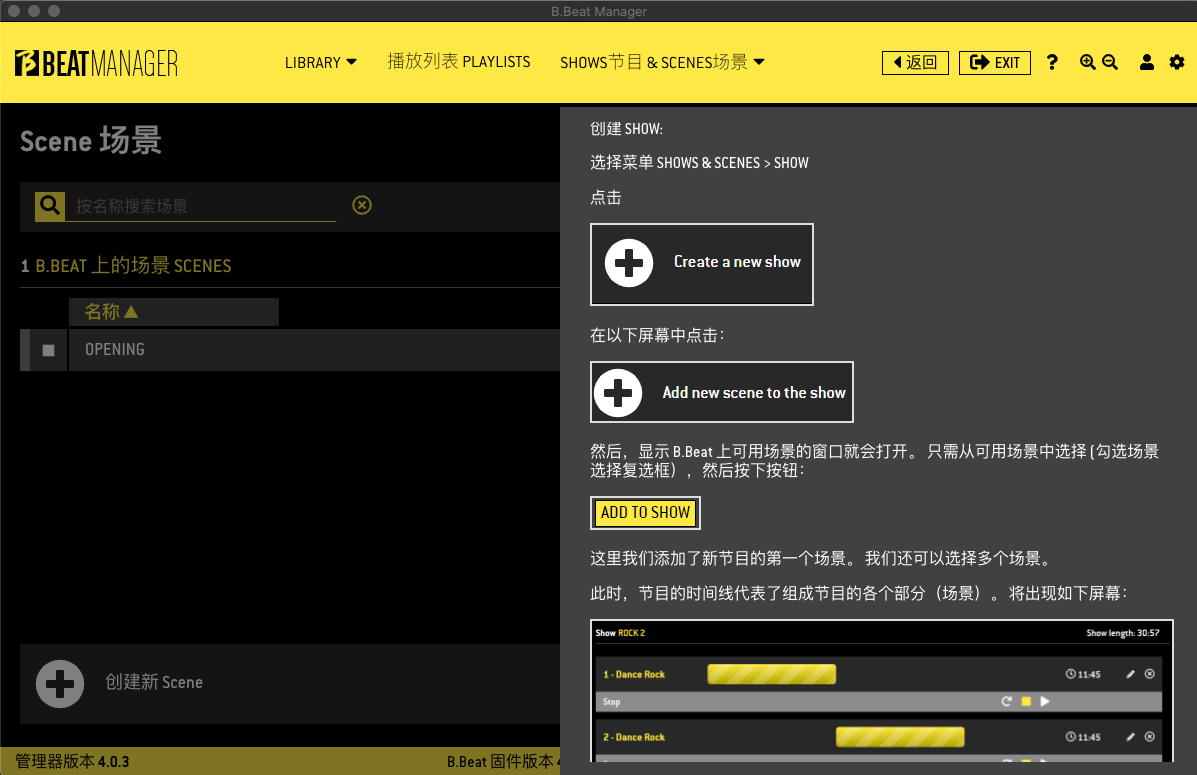
Task: Click the 'Scene 场景' page heading
Action: [x=91, y=141]
